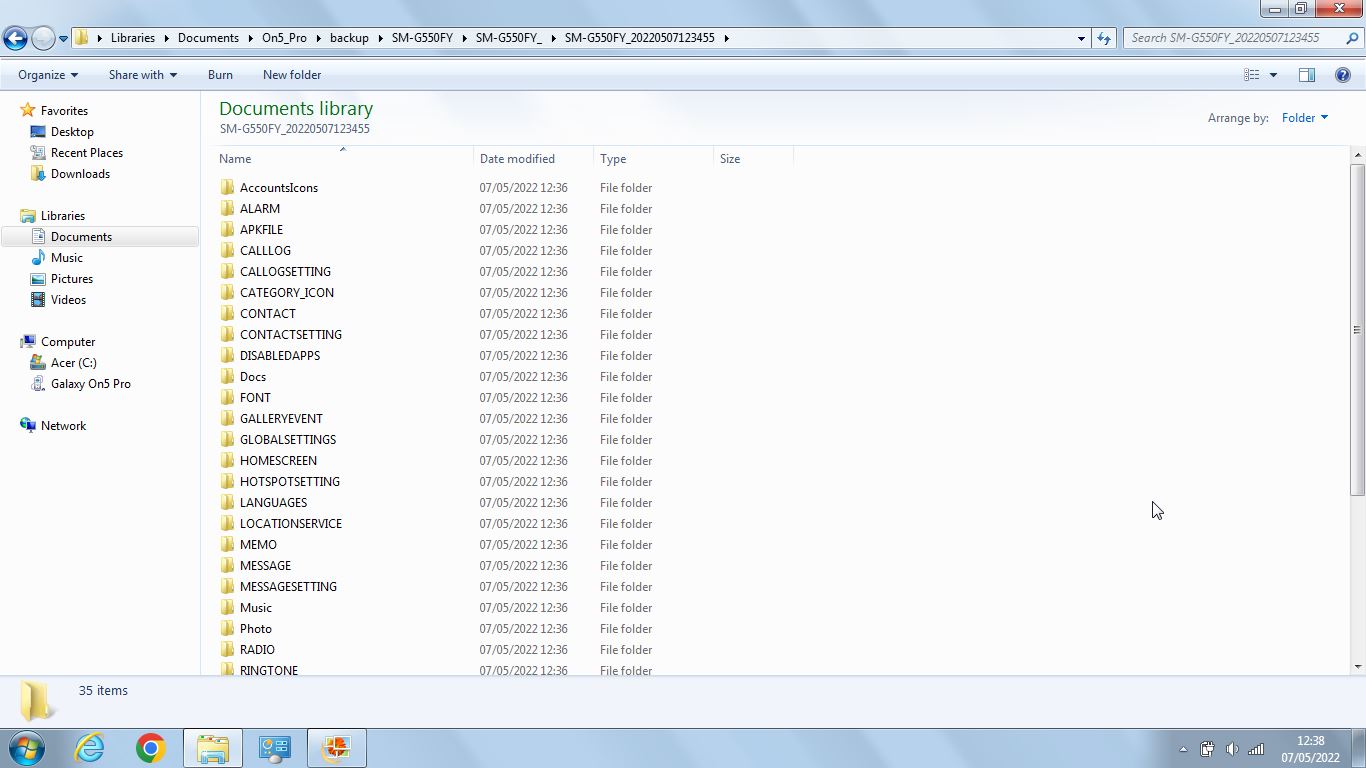The width and height of the screenshot is (1366, 768).
Task: Click the Burn toolbar button
Action: point(220,75)
